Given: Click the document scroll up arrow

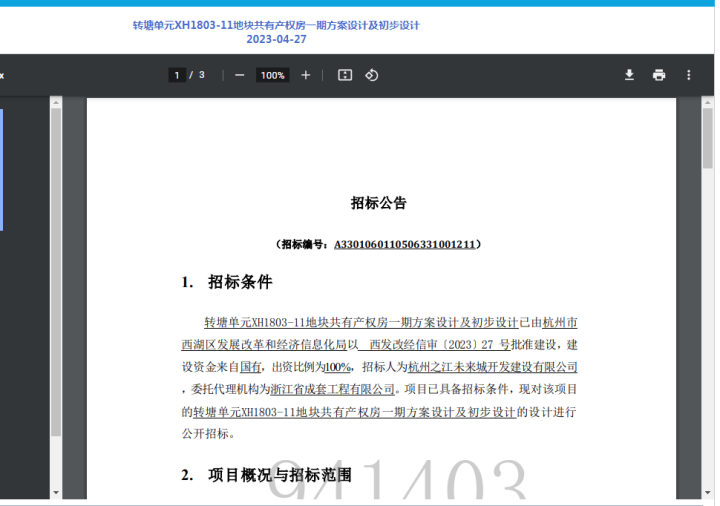Looking at the screenshot, I should 708,103.
